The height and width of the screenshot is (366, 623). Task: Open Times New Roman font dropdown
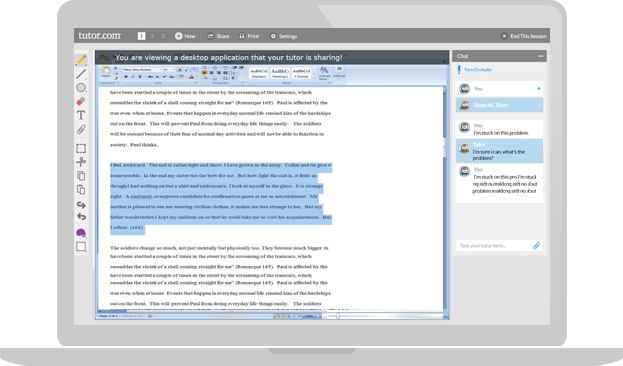click(142, 70)
